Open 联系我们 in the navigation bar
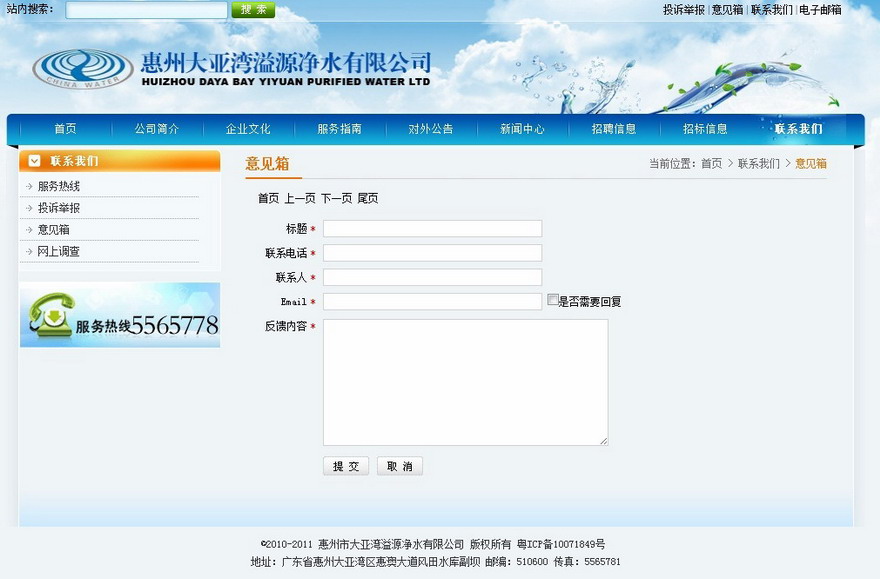880x579 pixels. pos(798,129)
